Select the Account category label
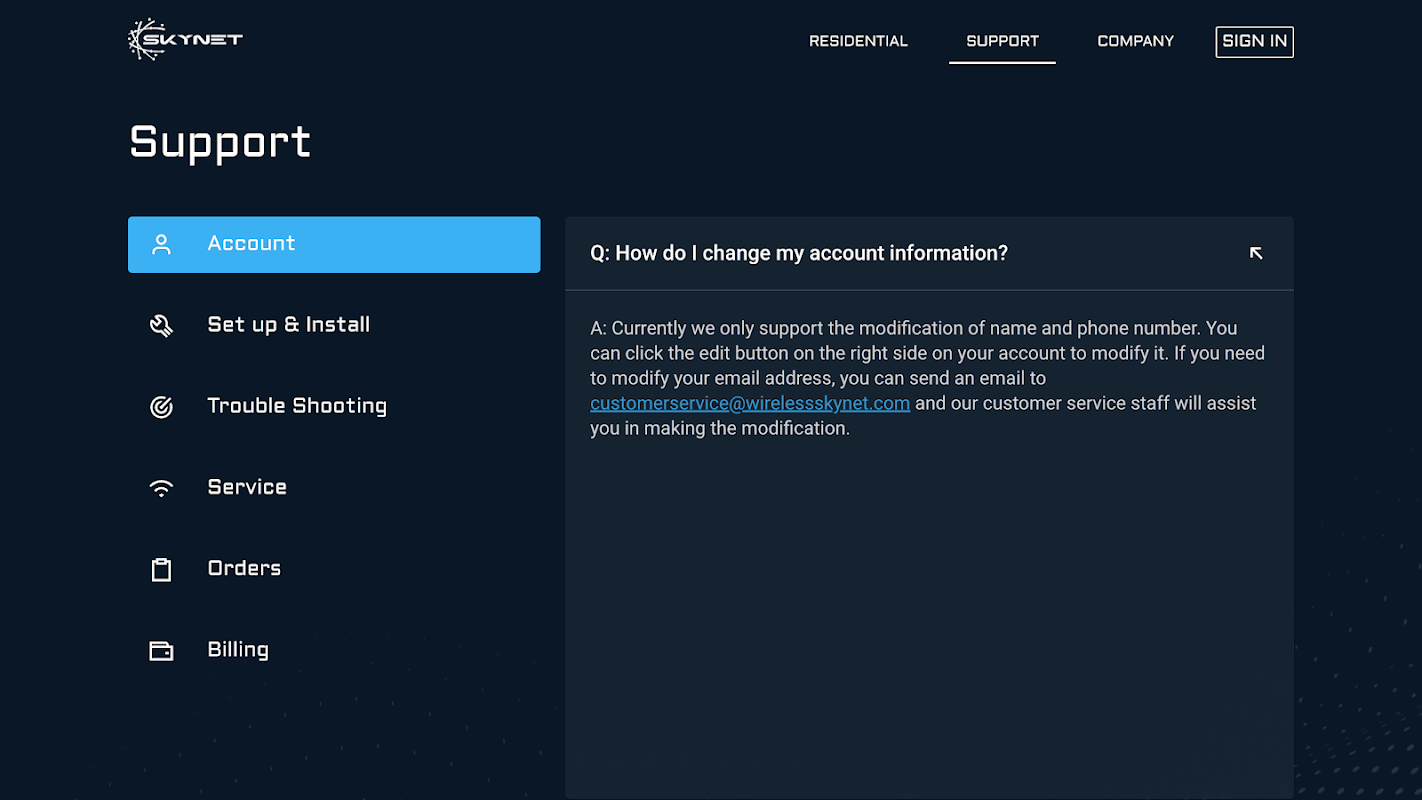Image resolution: width=1422 pixels, height=800 pixels. click(x=251, y=244)
